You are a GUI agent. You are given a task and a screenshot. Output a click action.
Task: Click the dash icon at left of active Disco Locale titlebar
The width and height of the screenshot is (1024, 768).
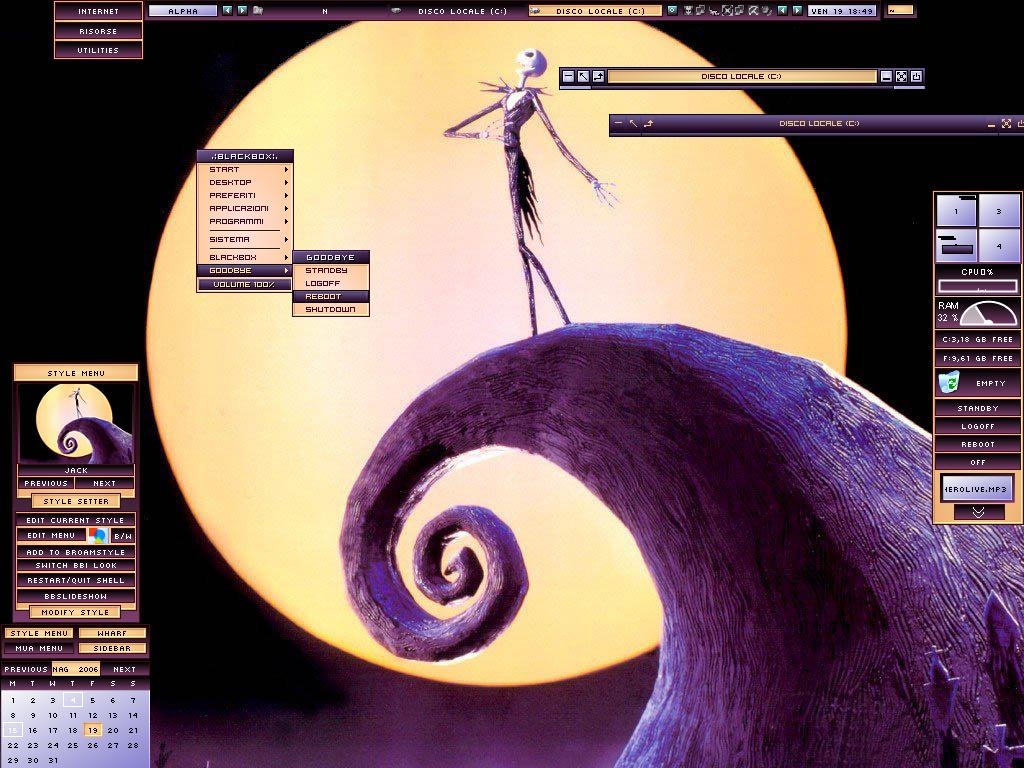(x=568, y=76)
